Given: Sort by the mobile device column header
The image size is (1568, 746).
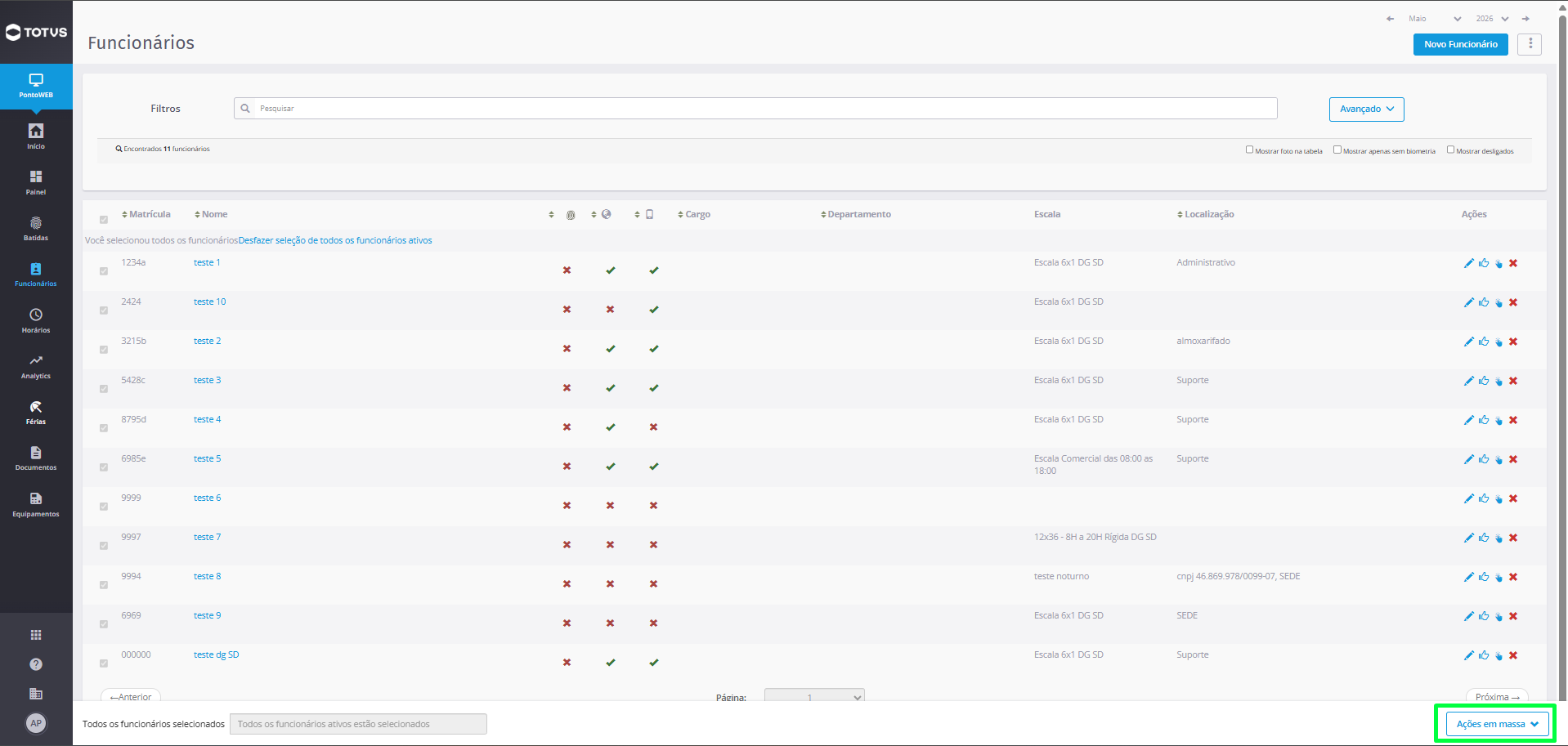Looking at the screenshot, I should [644, 214].
